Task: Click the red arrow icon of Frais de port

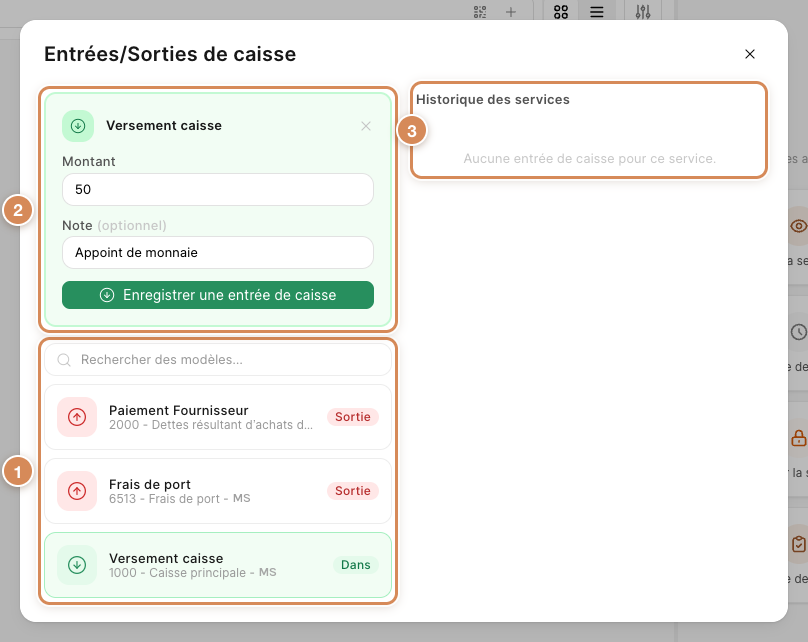Action: point(77,491)
